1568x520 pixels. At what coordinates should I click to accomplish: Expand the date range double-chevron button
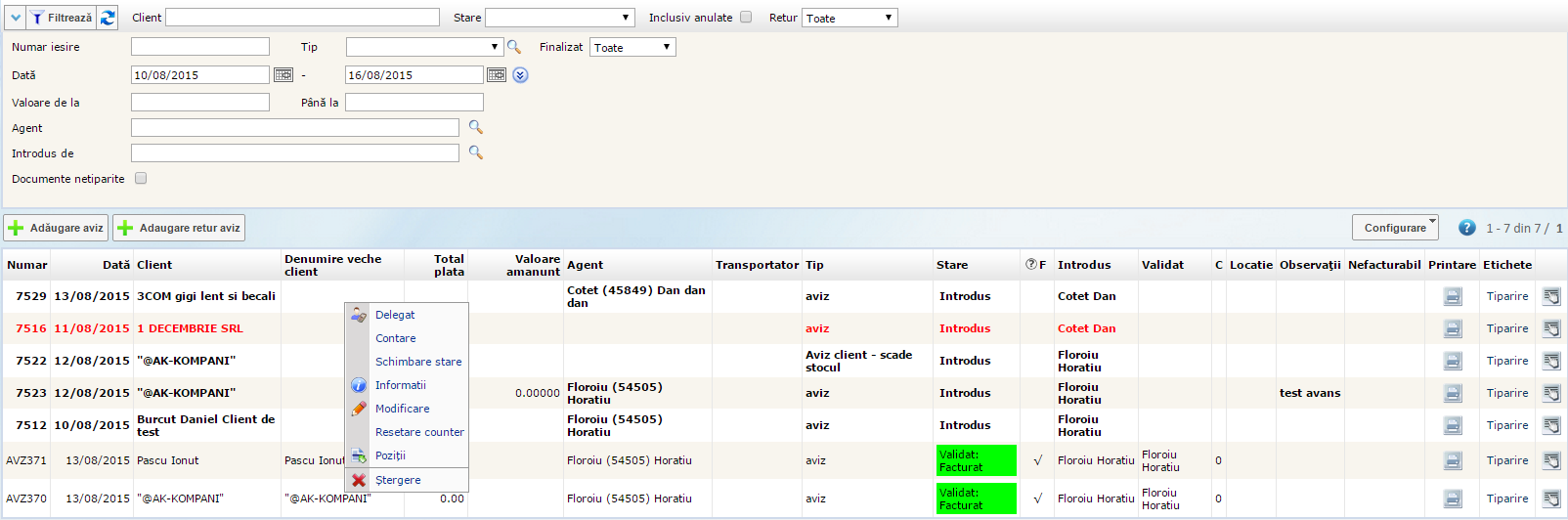click(521, 75)
